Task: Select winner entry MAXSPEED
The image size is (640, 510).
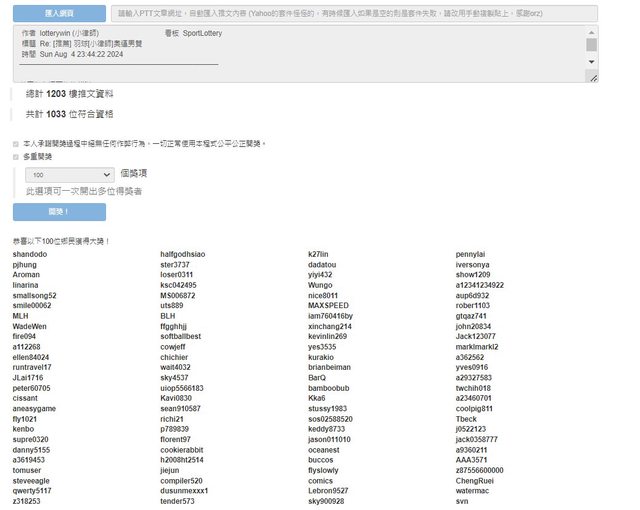Action: pos(328,306)
